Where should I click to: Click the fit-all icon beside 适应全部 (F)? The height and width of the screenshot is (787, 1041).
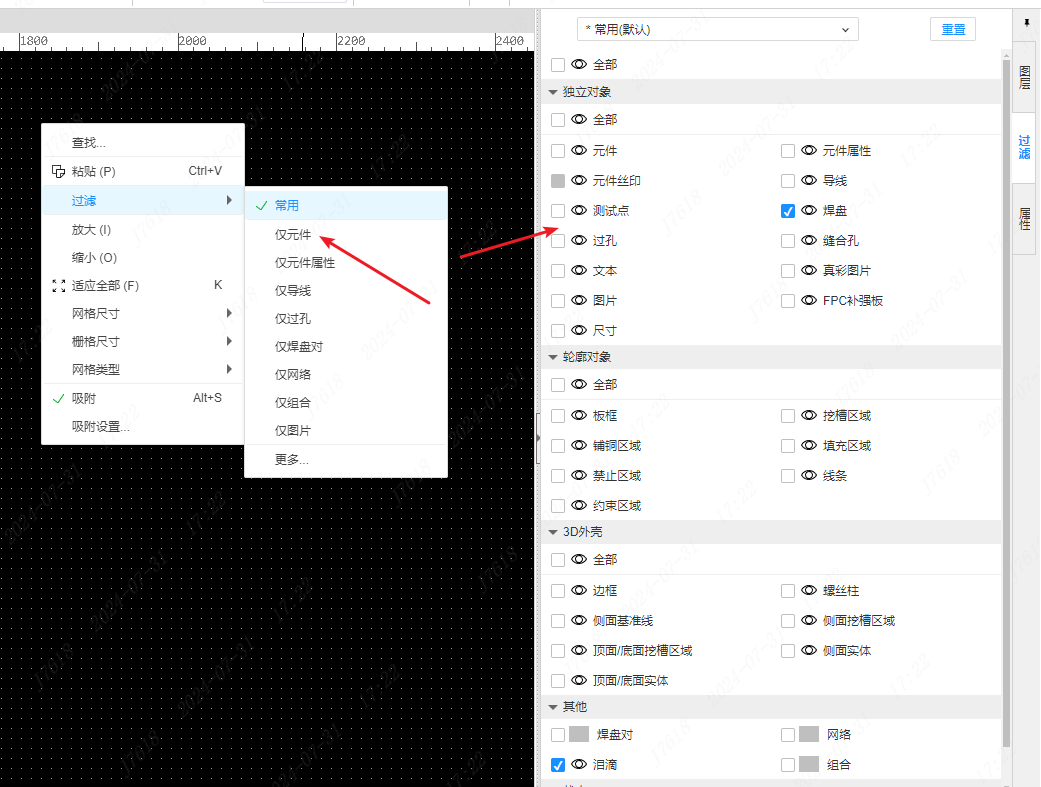click(x=58, y=285)
